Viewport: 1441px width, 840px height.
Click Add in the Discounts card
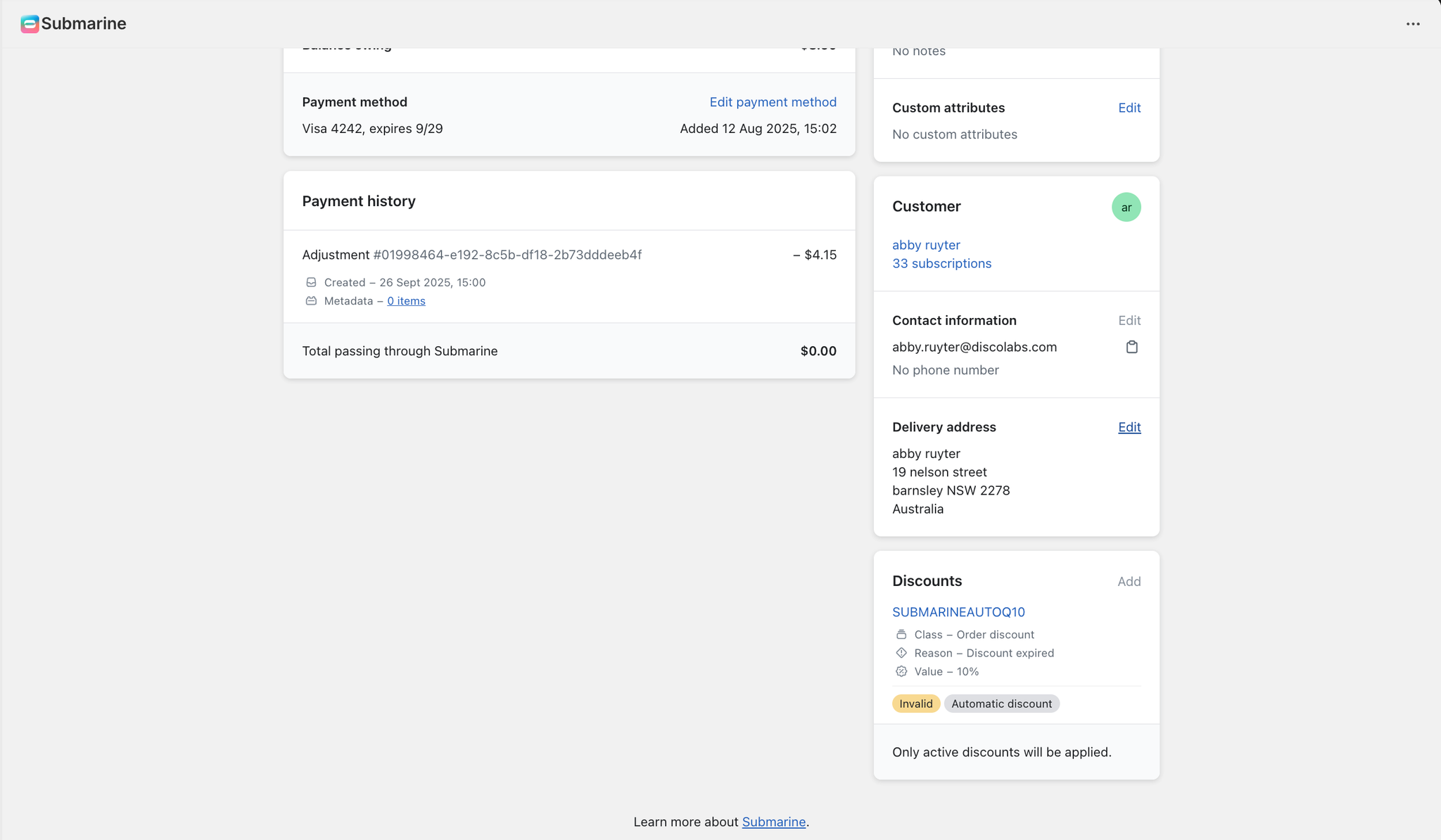[1129, 581]
